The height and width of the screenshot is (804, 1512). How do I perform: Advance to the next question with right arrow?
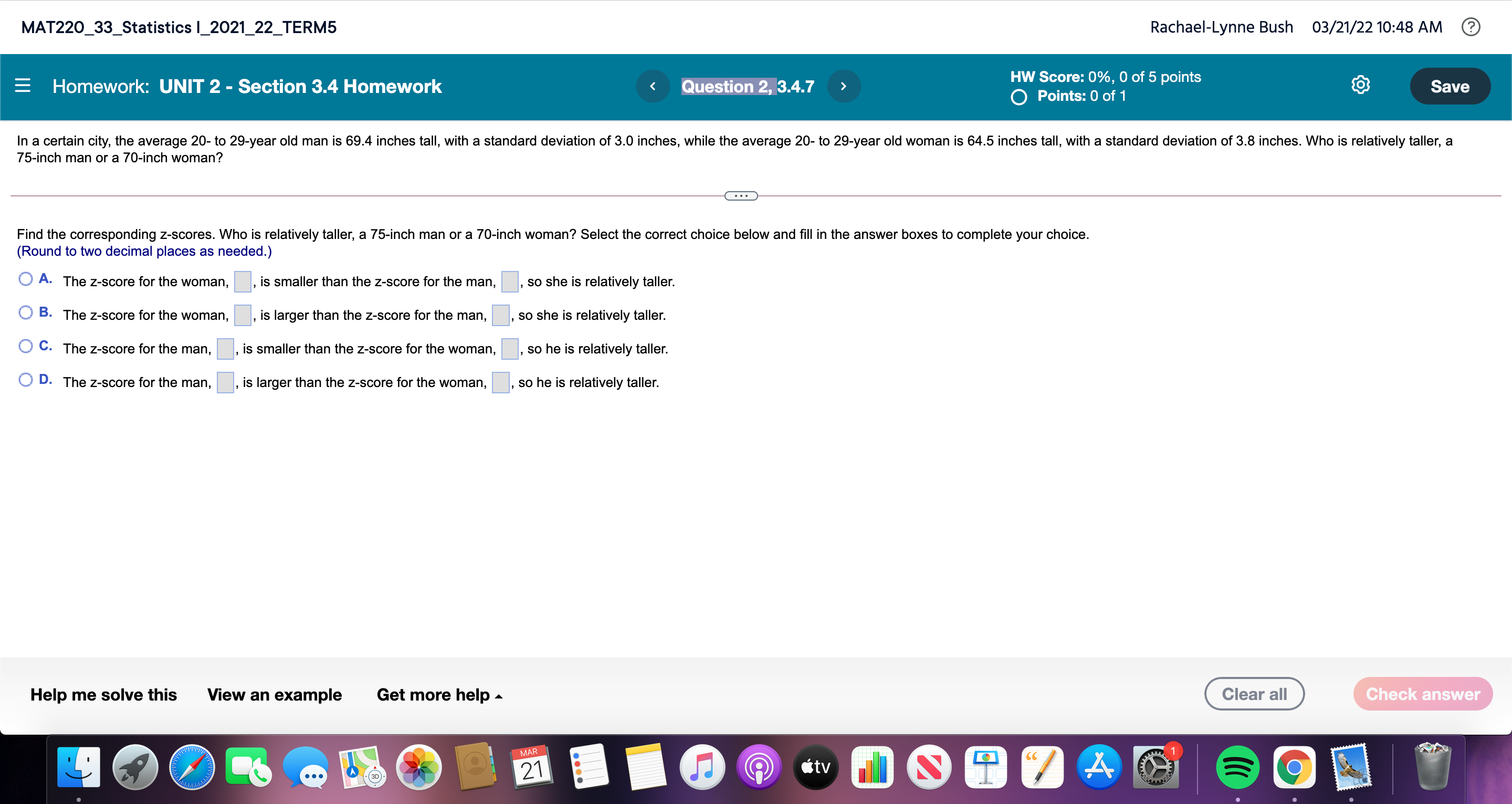844,86
